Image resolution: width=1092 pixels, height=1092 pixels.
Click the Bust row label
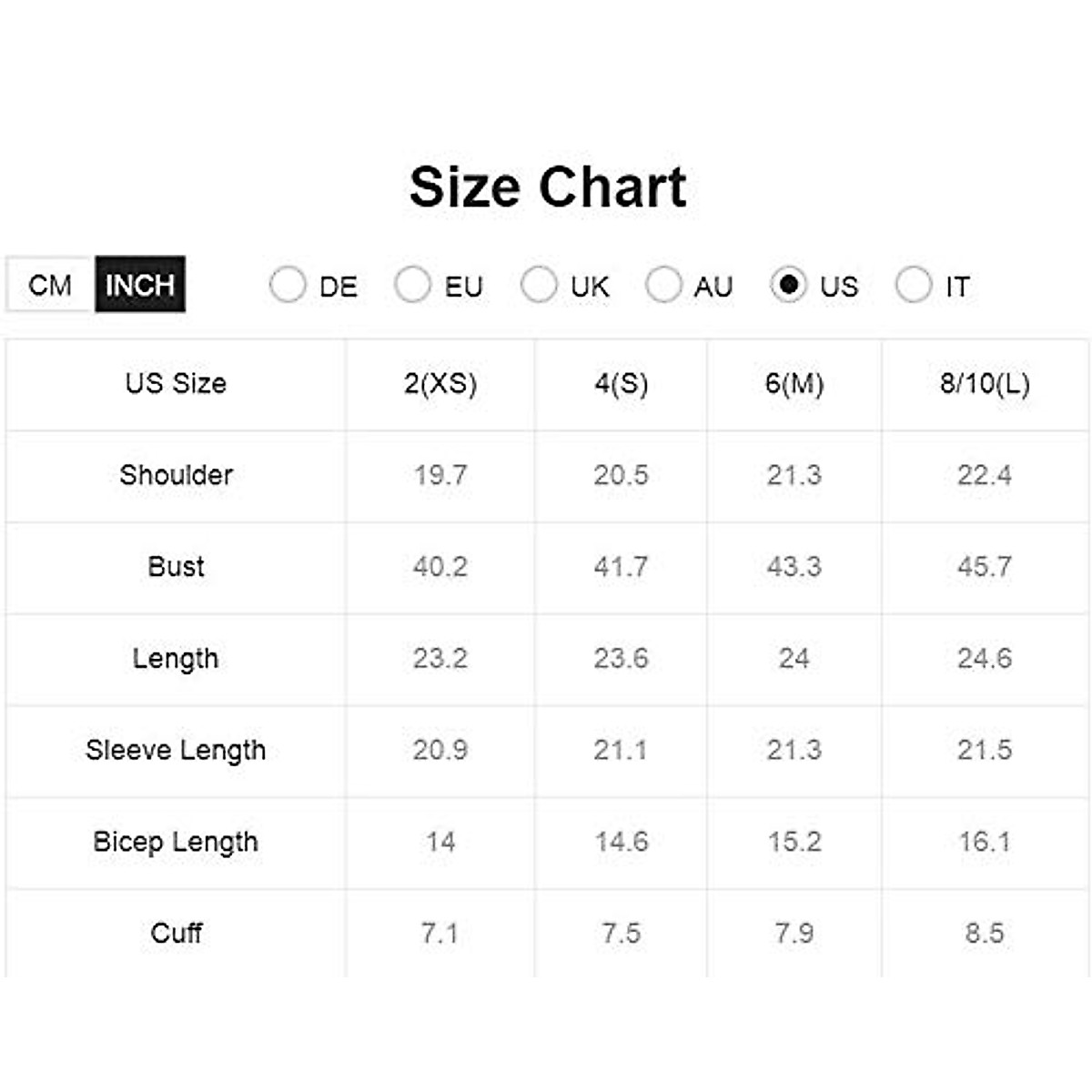point(177,567)
